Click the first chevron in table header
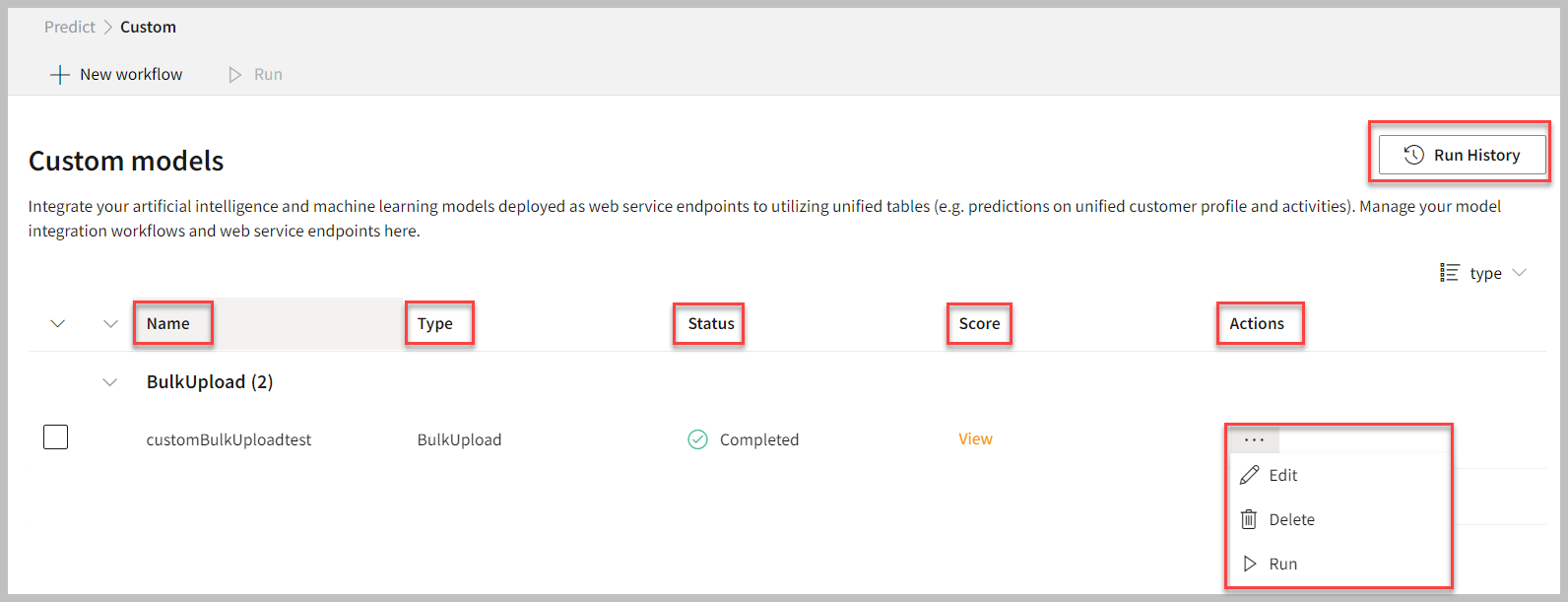Screen dimensions: 1568x602 coord(58,324)
